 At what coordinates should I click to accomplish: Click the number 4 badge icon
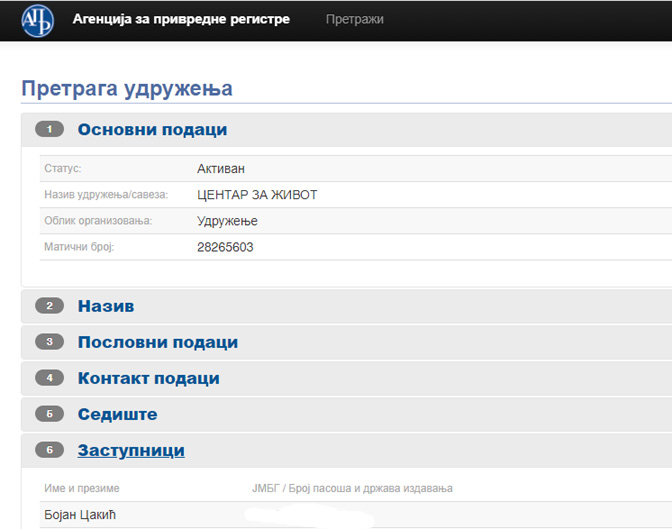[49, 378]
